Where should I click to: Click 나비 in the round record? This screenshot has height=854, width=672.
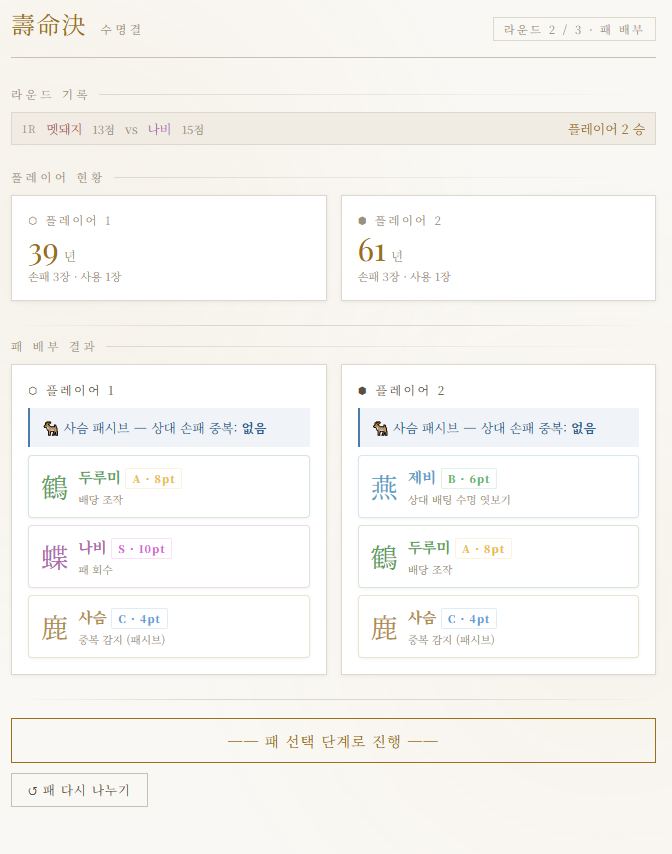pyautogui.click(x=159, y=129)
